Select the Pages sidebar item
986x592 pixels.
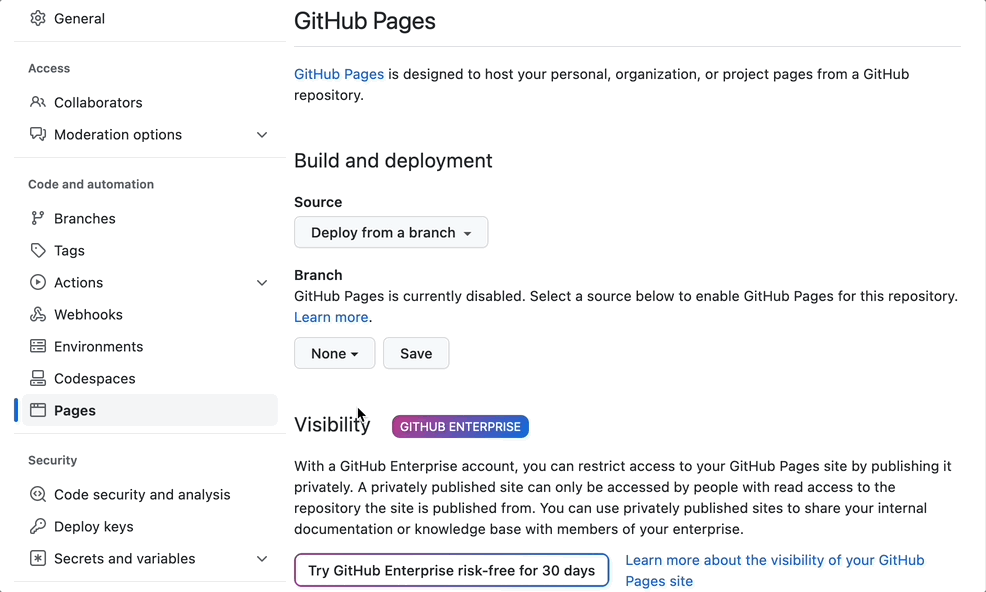(x=75, y=411)
